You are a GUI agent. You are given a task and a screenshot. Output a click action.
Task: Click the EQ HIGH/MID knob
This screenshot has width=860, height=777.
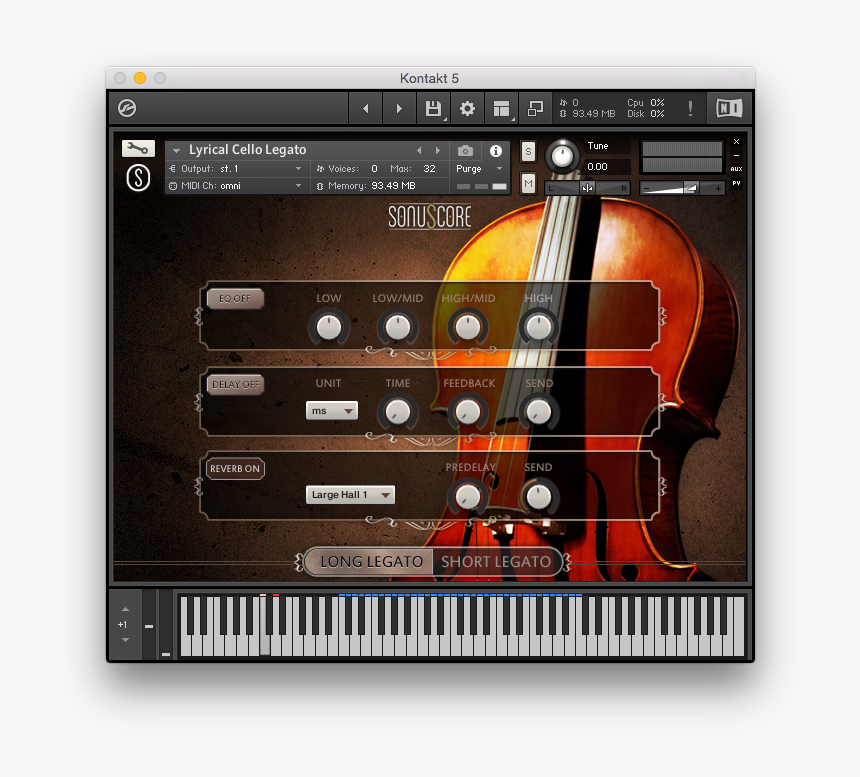coord(468,328)
